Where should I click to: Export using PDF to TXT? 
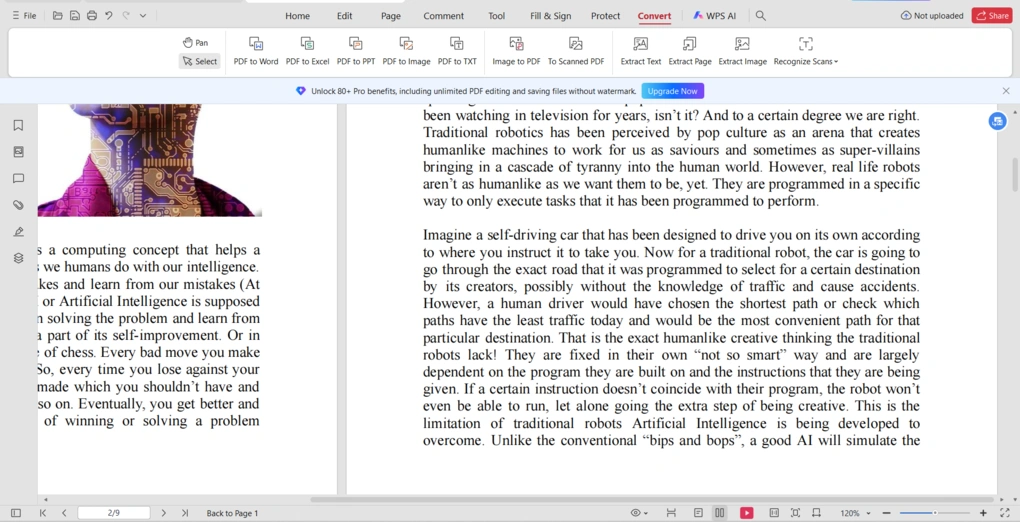[x=457, y=51]
